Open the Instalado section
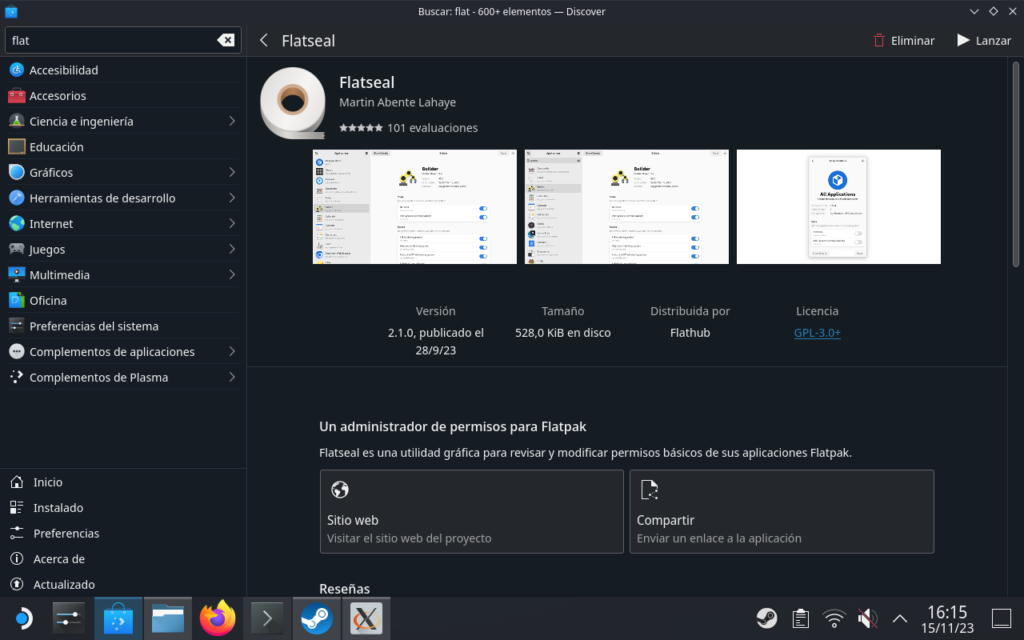Screen dimensions: 1024x640 point(58,508)
